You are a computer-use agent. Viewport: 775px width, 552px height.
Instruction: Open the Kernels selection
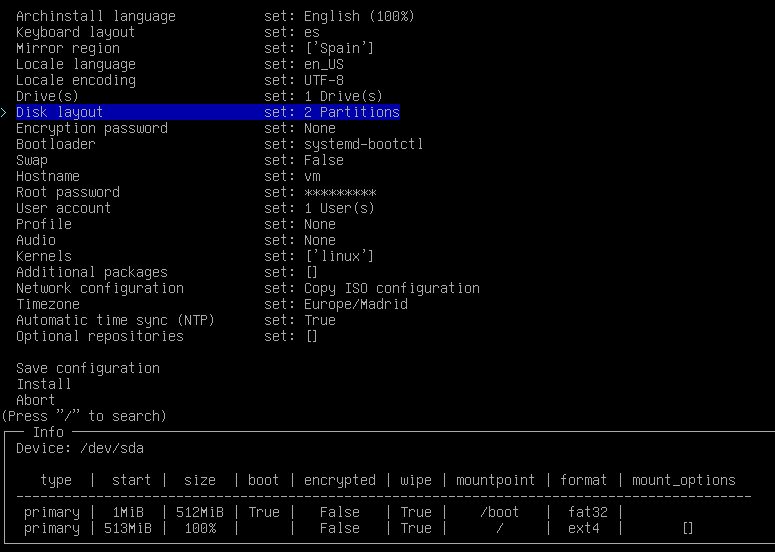[43, 256]
